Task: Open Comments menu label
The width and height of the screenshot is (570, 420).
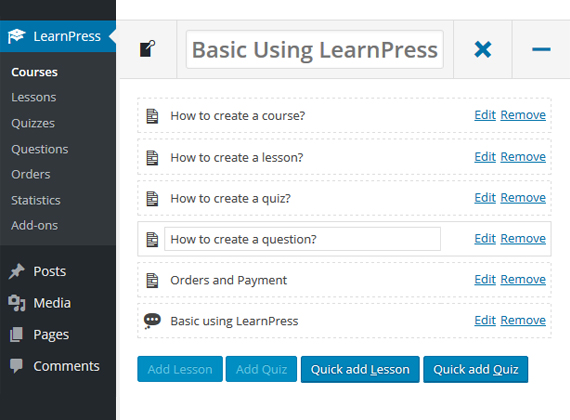Action: 67,366
